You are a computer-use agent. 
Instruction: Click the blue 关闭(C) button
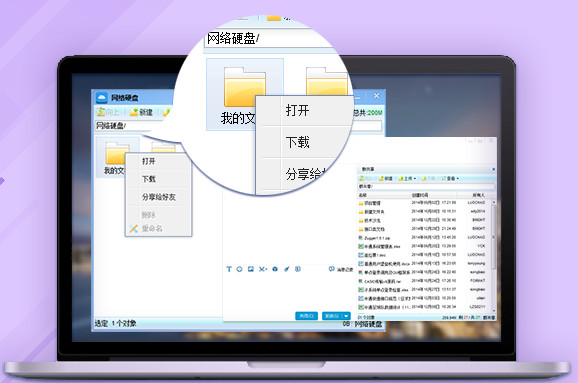(x=306, y=316)
